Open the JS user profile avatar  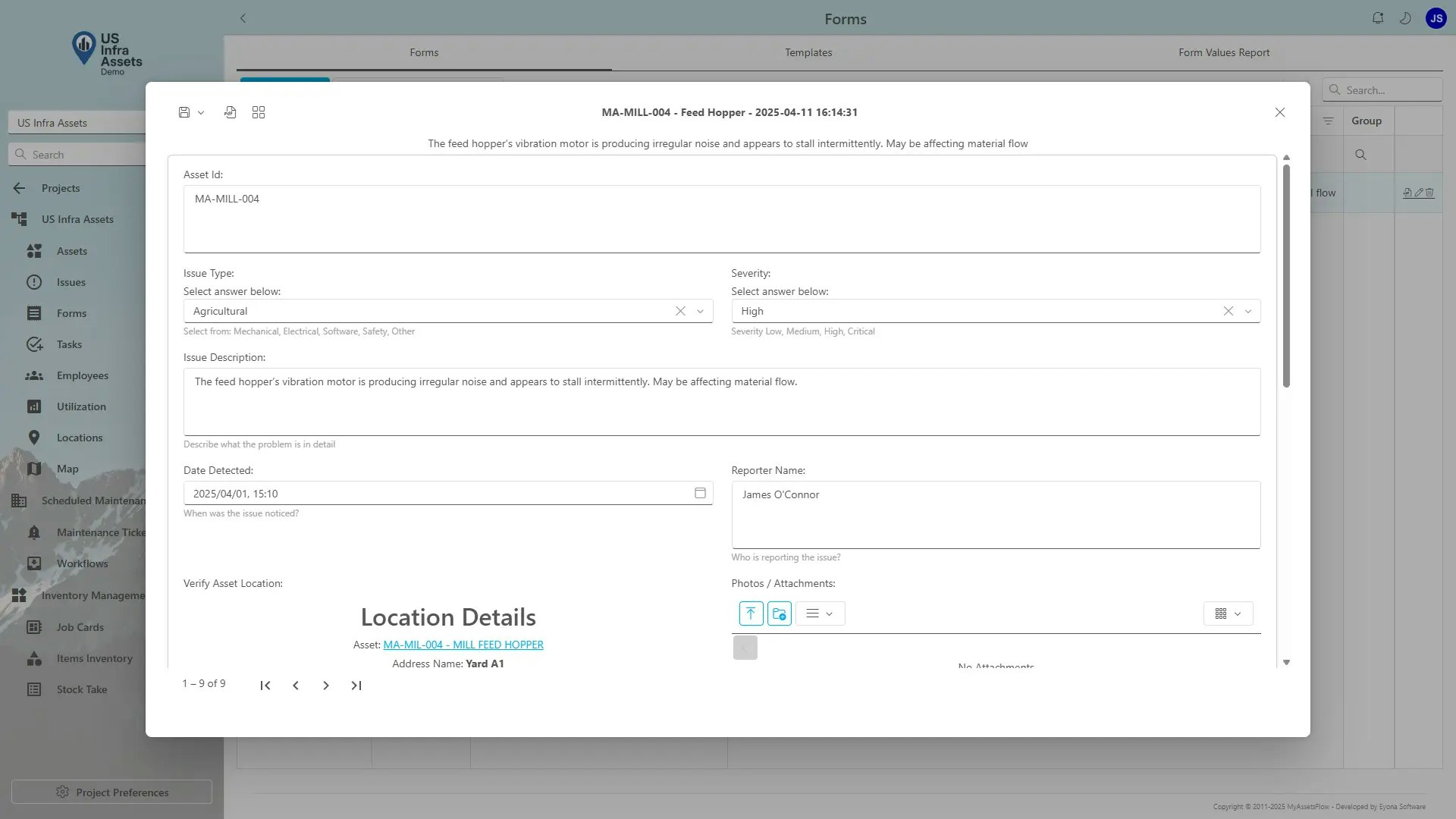coord(1436,18)
